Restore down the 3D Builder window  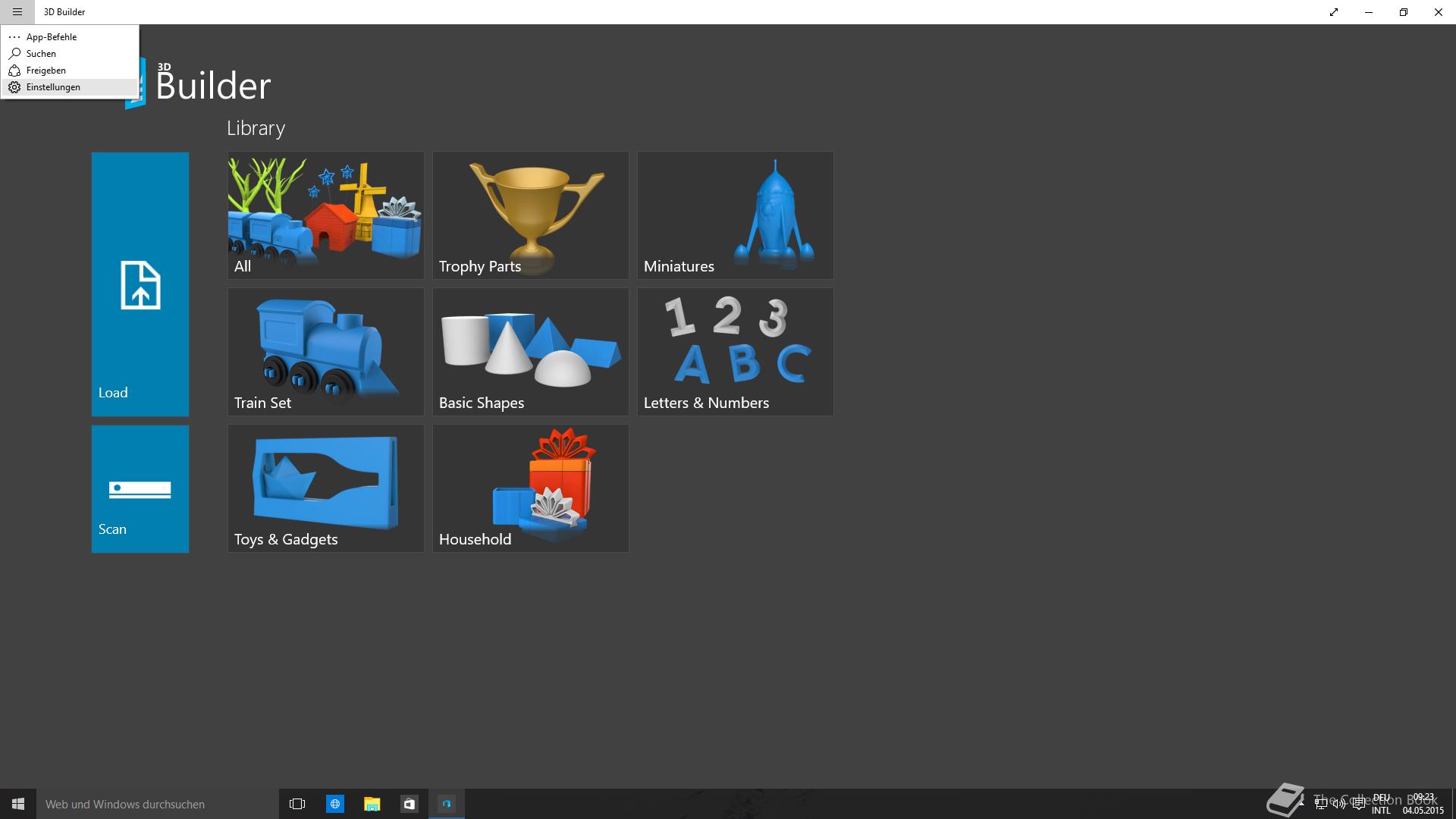1404,12
